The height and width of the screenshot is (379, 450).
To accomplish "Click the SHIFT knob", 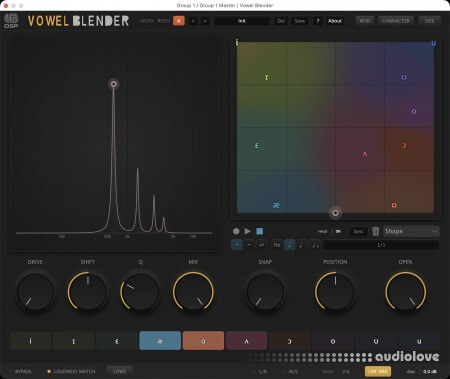I will pyautogui.click(x=88, y=292).
